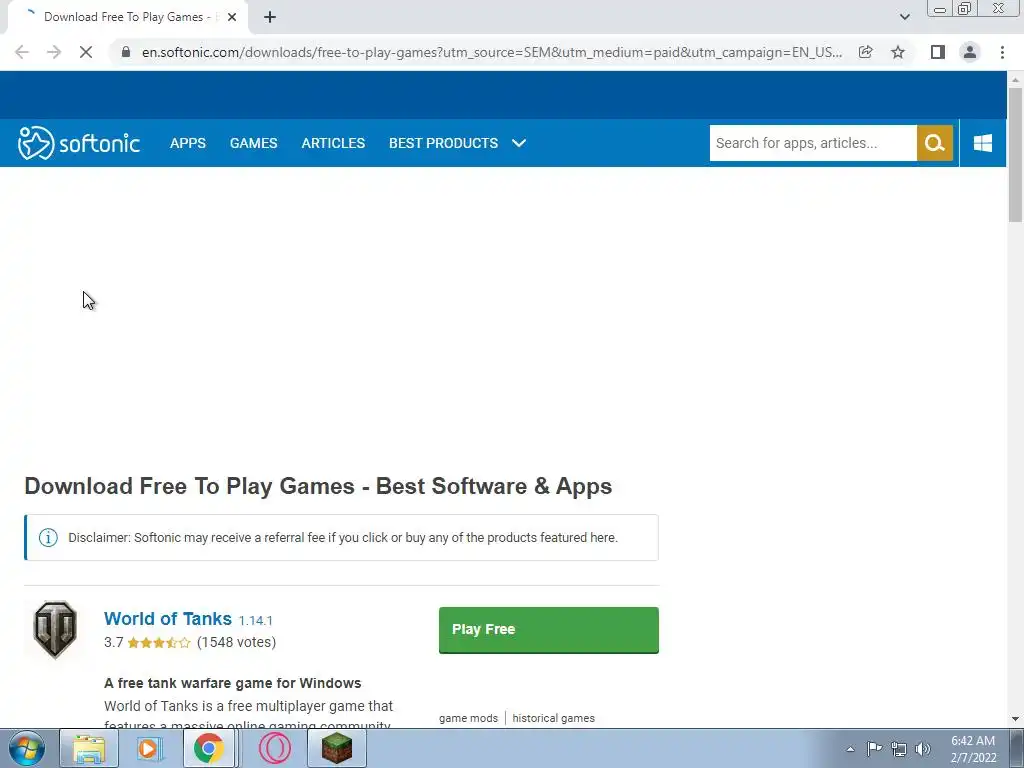Open the Chrome profile icon

970,52
